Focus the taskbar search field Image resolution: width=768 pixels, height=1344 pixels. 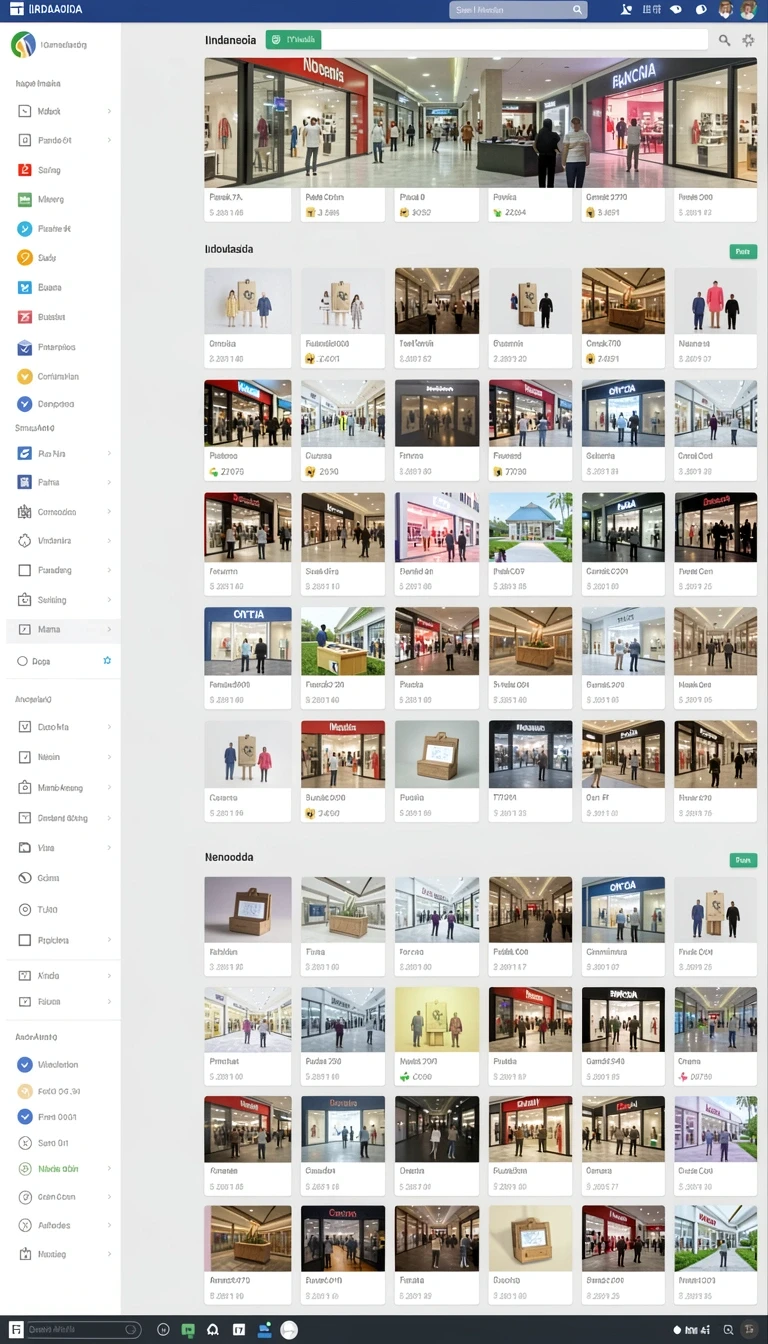(x=83, y=1330)
